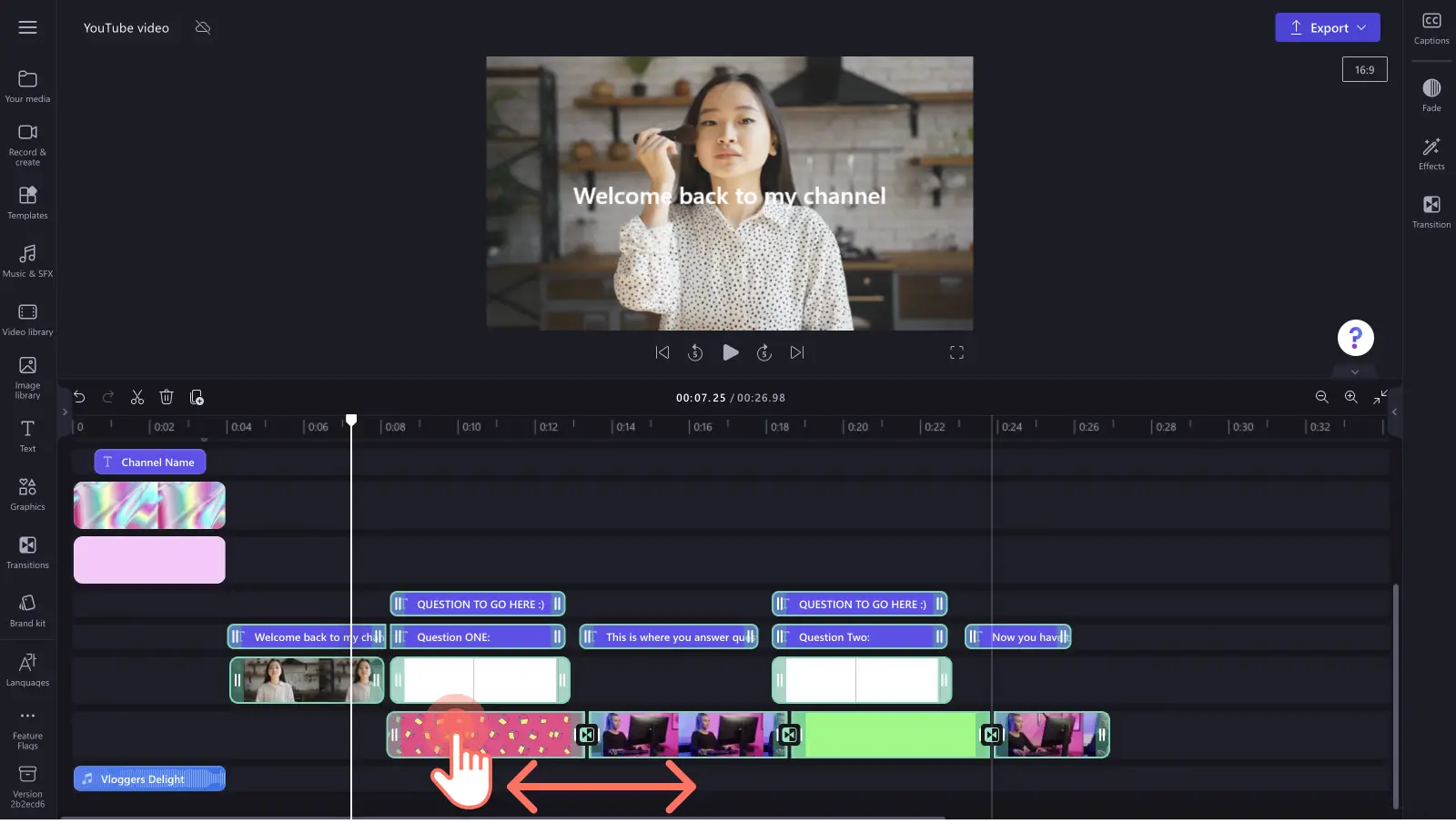Skip to the end of video
Image resolution: width=1456 pixels, height=824 pixels.
pos(797,352)
